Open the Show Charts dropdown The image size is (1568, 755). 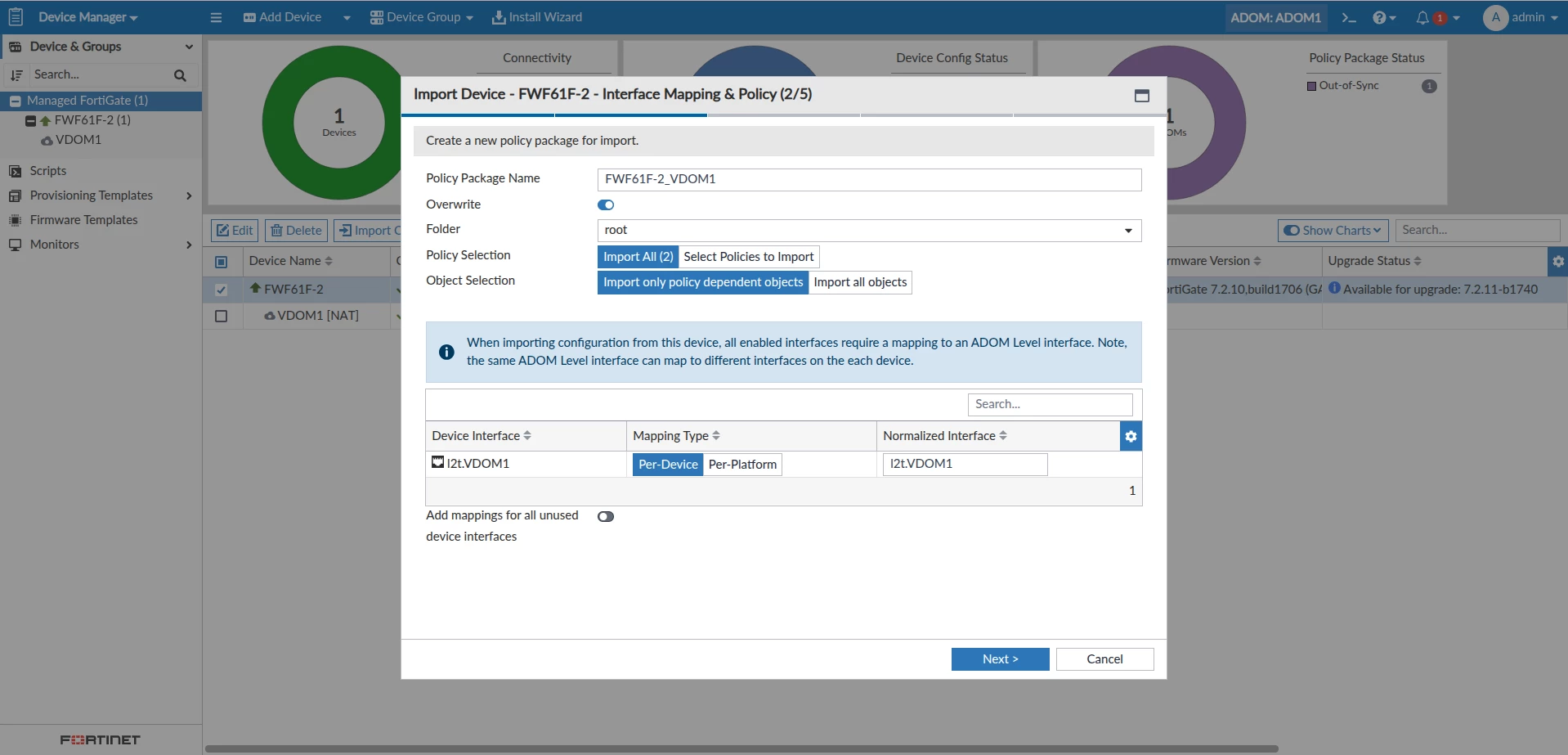[x=1334, y=231]
